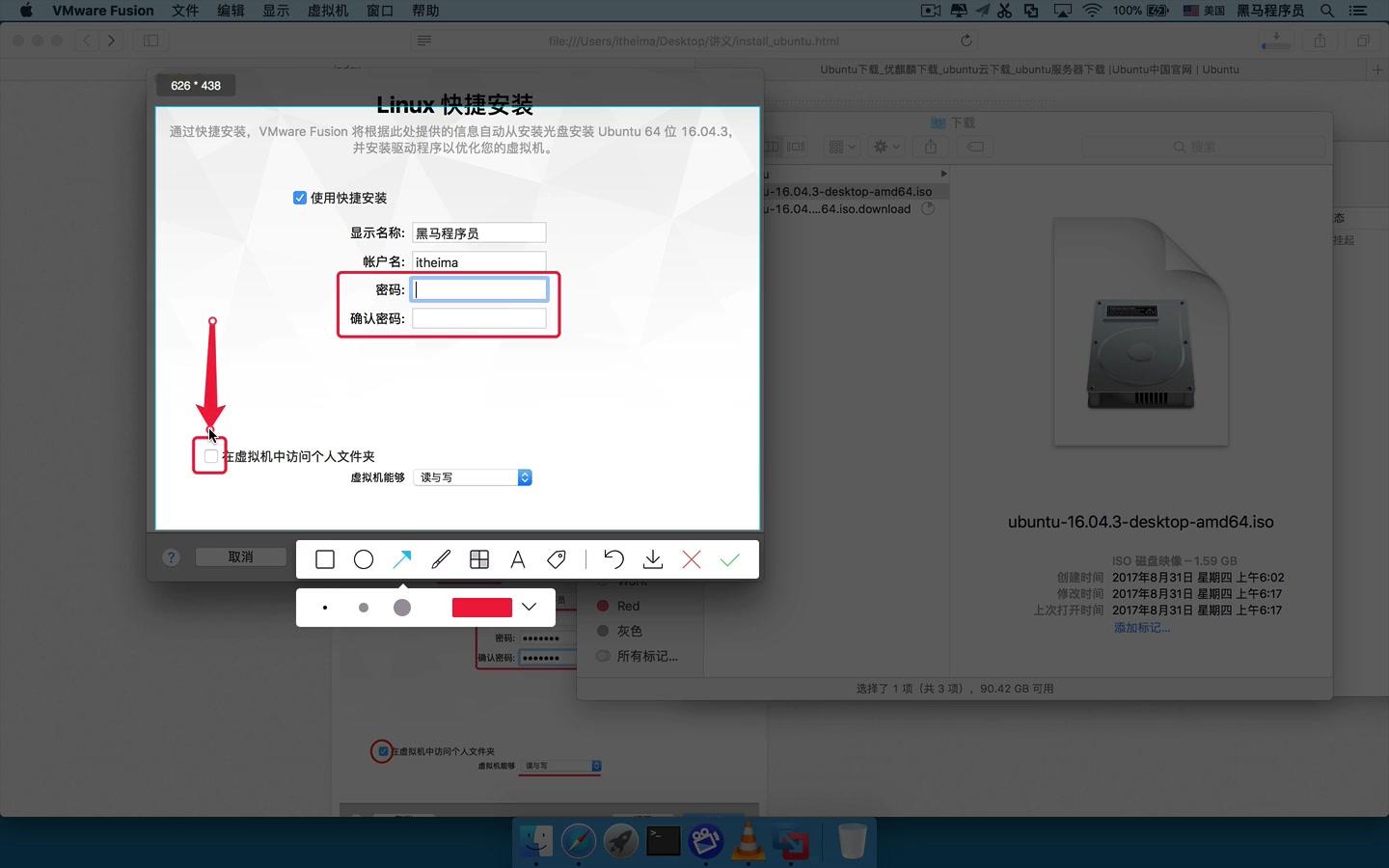Open the 窗口 menu
1389x868 pixels.
pos(380,11)
